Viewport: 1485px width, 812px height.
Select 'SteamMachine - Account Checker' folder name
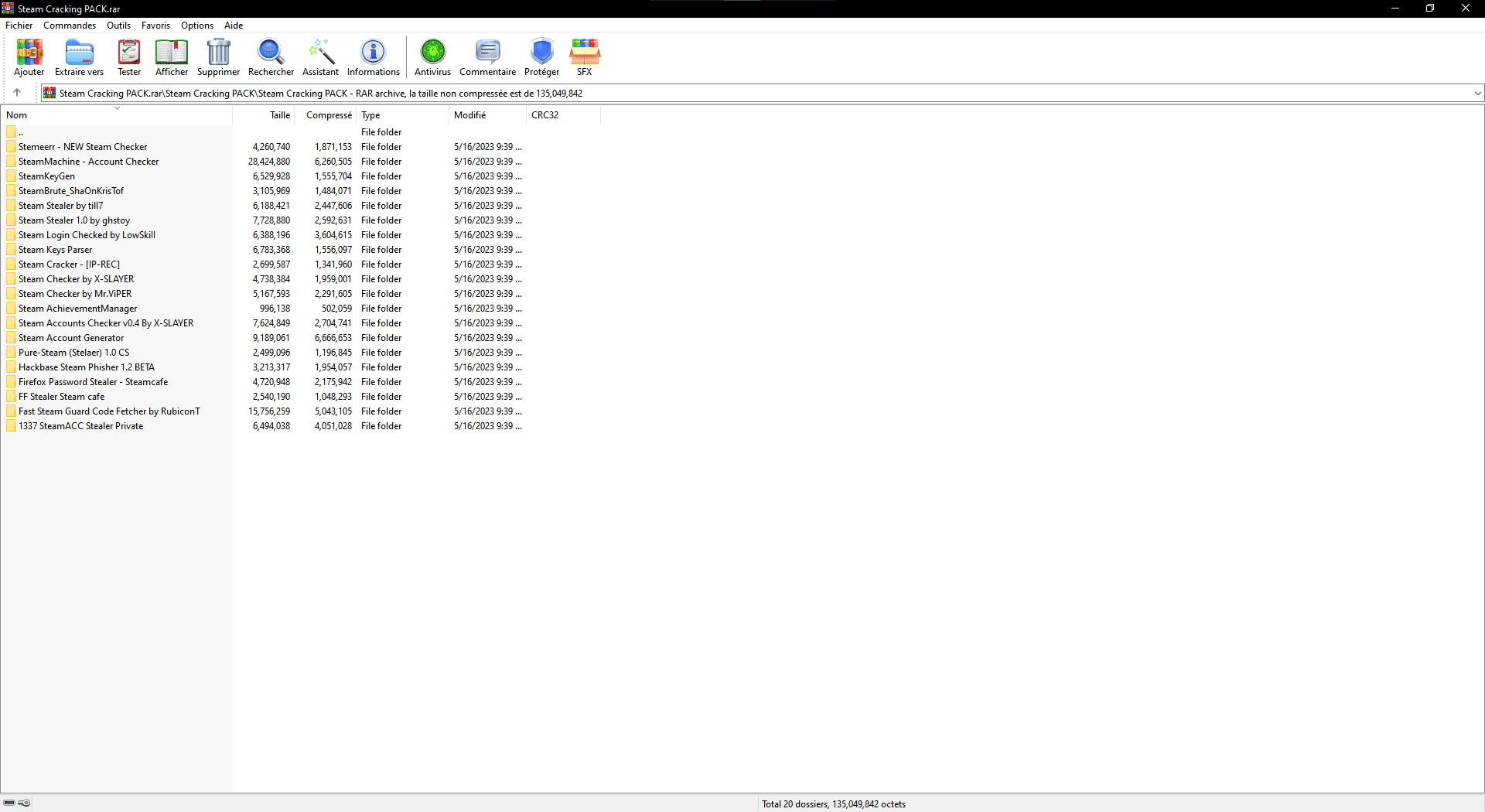tap(88, 162)
